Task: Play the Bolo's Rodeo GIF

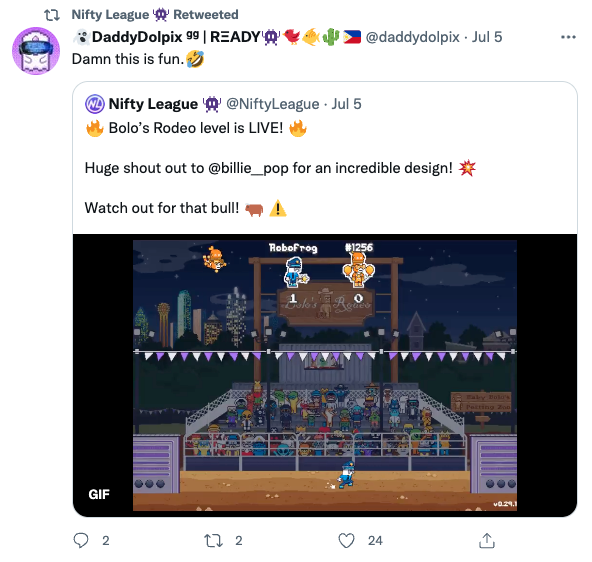Action: 325,375
